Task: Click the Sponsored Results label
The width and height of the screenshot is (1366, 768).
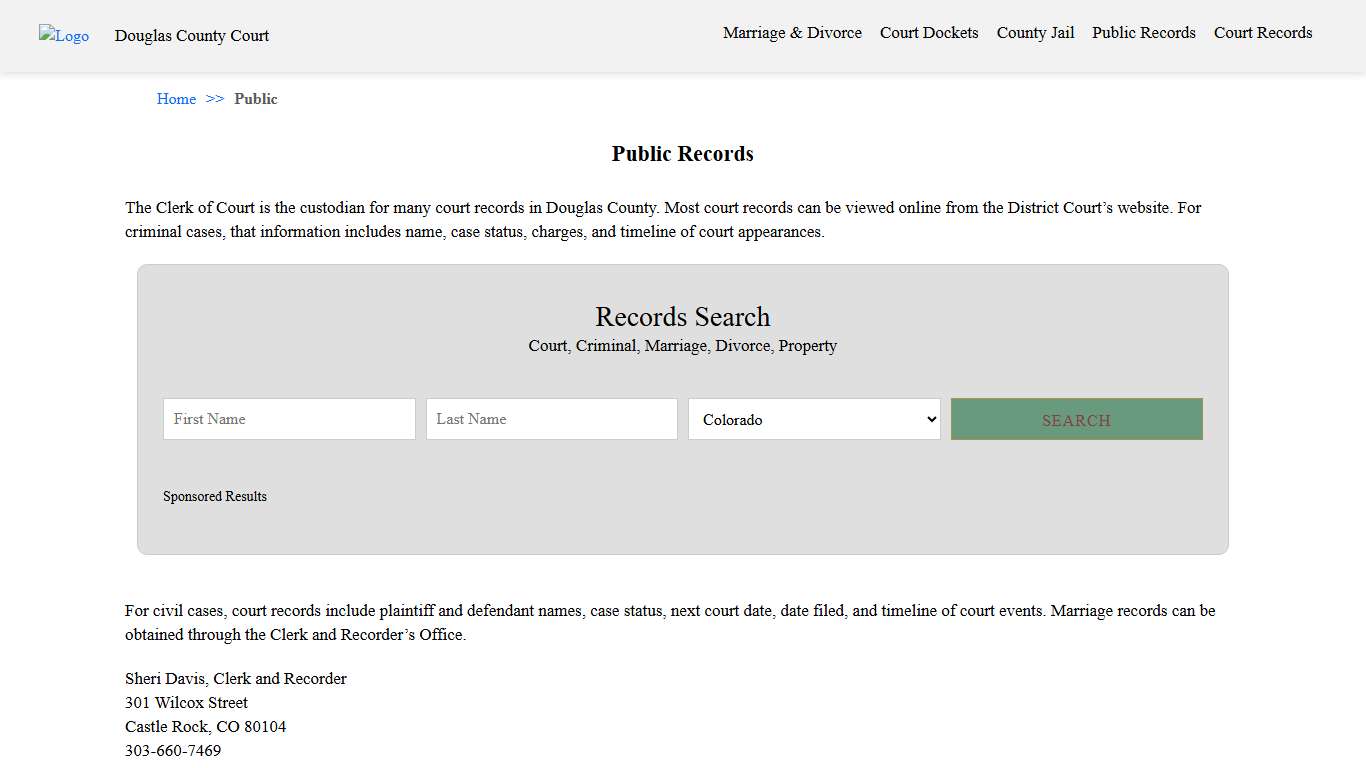Action: click(x=215, y=496)
